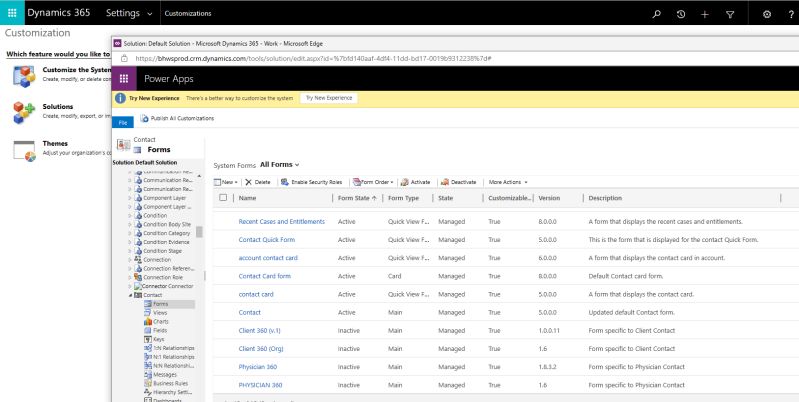
Task: Click the Activate toolbar button
Action: click(x=415, y=182)
